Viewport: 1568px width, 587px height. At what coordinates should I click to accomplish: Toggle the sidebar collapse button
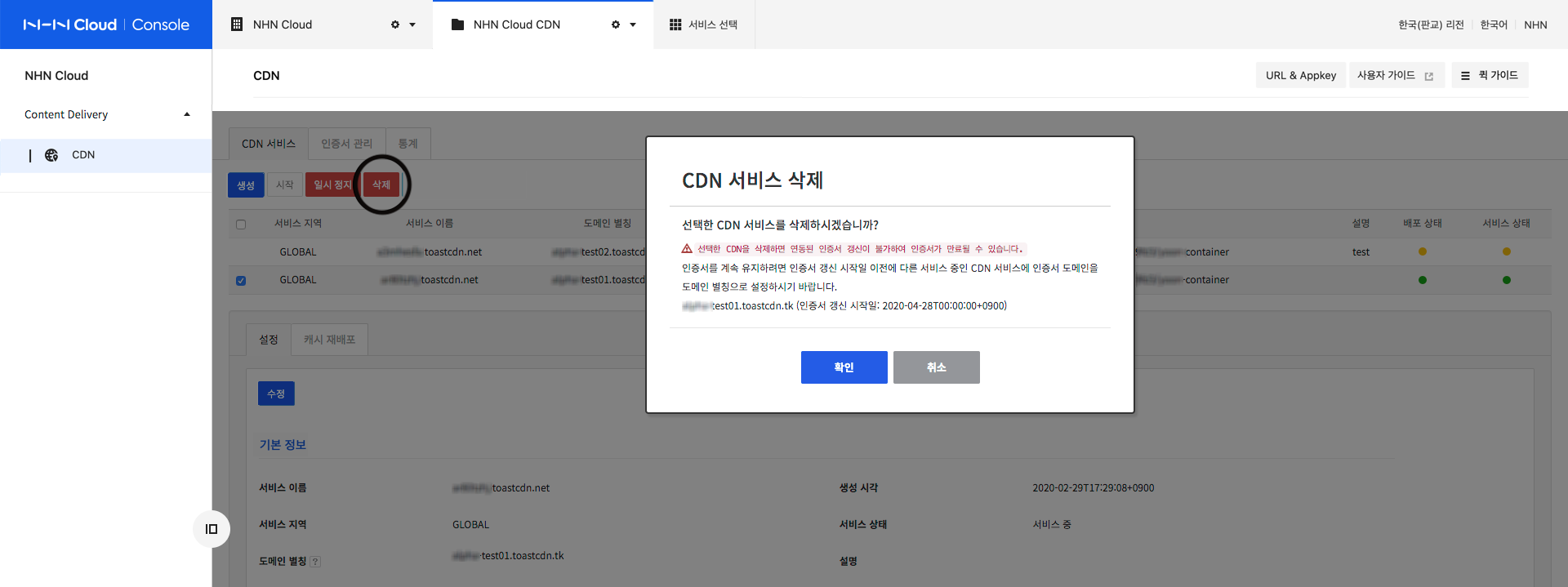point(212,529)
